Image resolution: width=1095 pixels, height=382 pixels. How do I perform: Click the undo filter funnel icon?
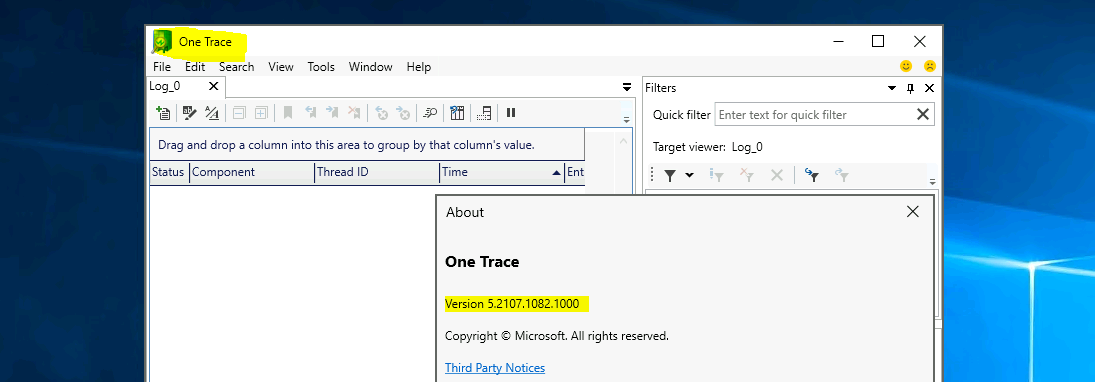pyautogui.click(x=811, y=175)
